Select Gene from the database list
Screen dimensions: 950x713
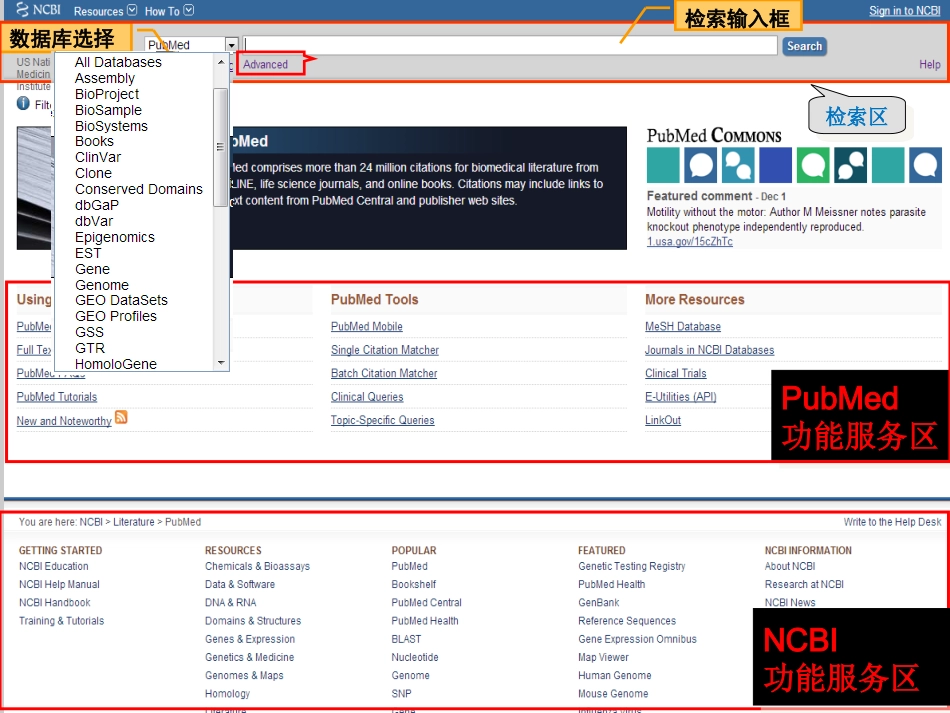[x=93, y=269]
